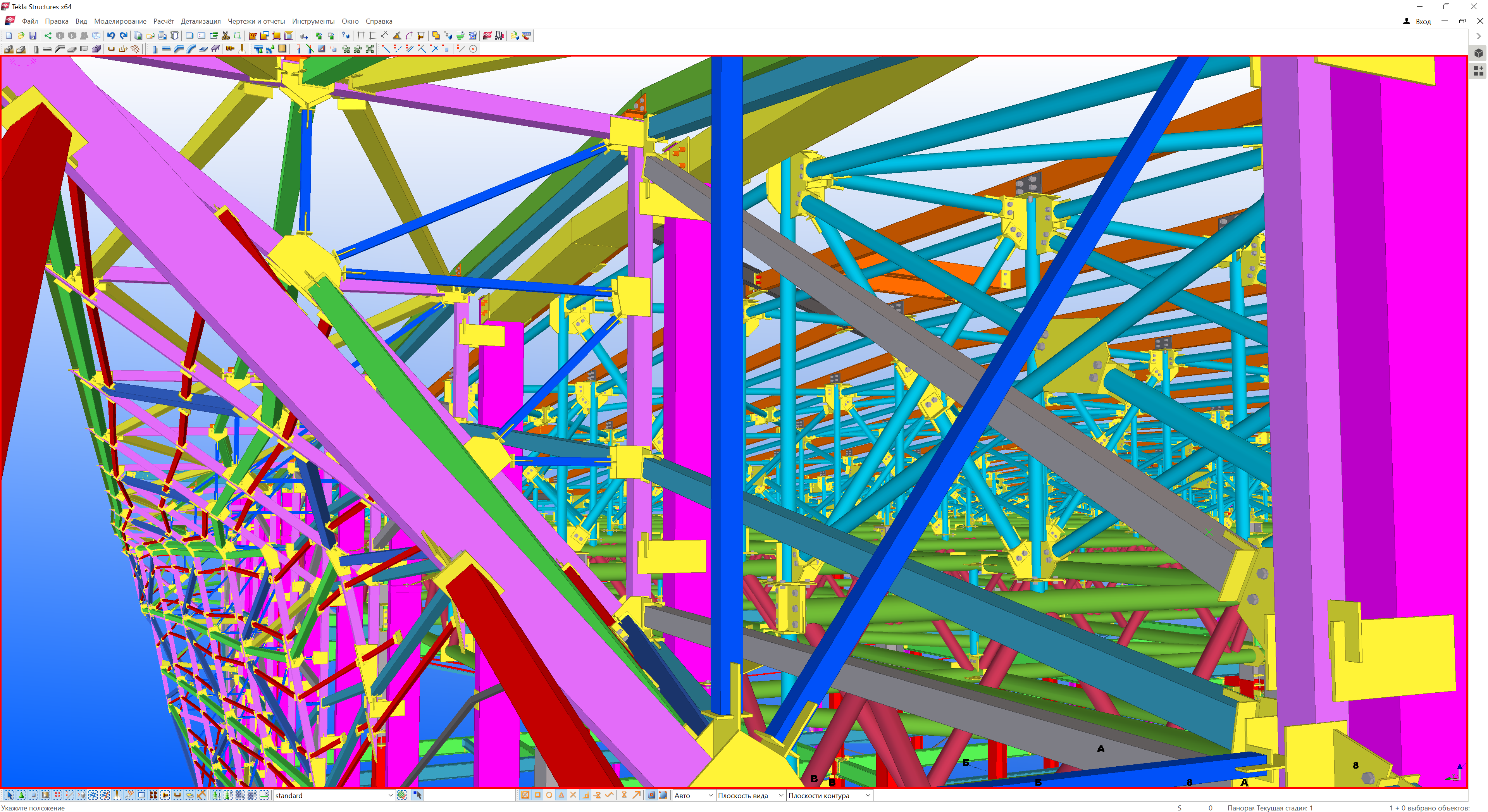Expand the standard selection filter dropdown
This screenshot has width=1488, height=812.
(391, 795)
